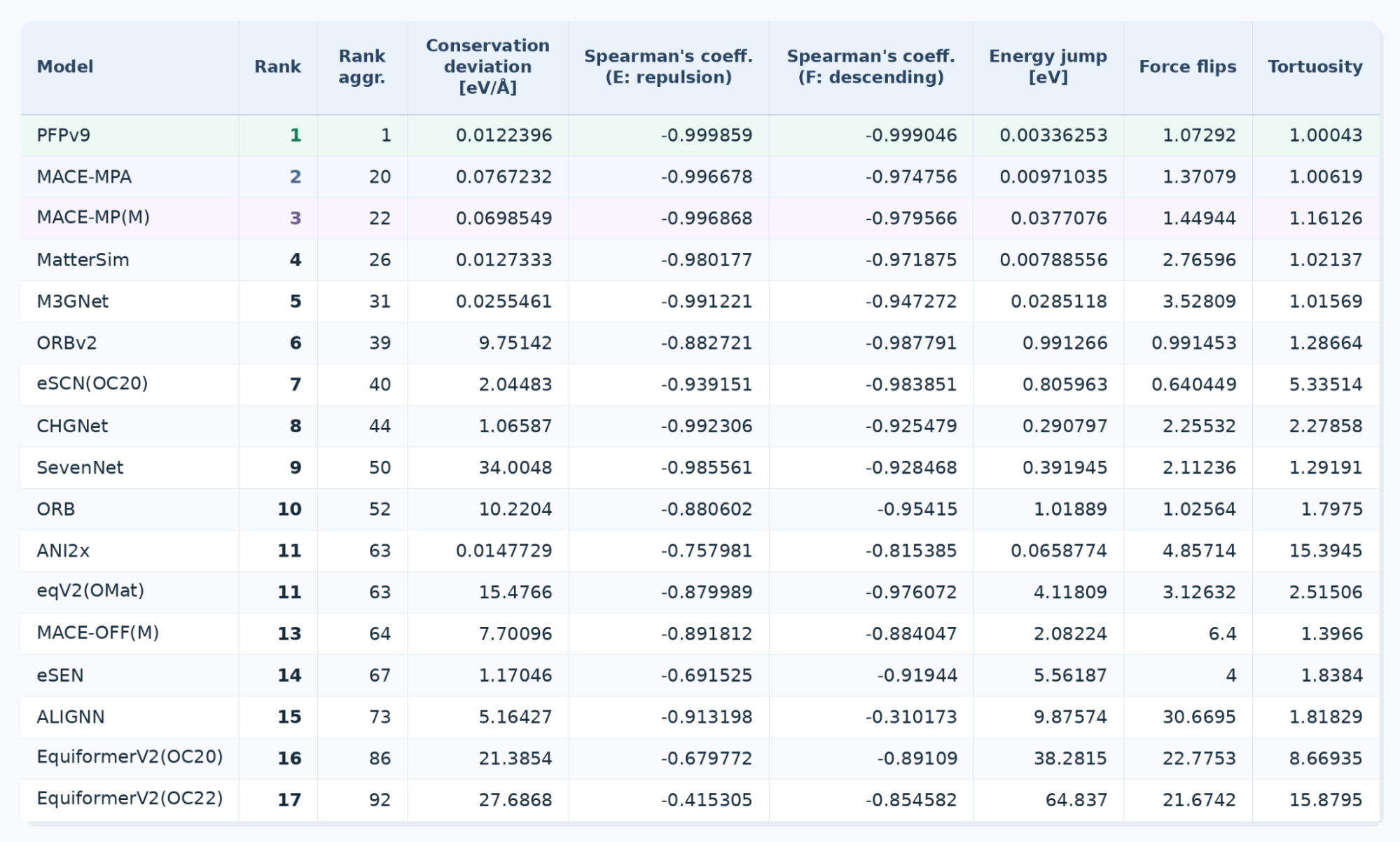Image resolution: width=1400 pixels, height=842 pixels.
Task: Click eSCN(OC20) force flips 0.640449
Action: click(x=1193, y=384)
